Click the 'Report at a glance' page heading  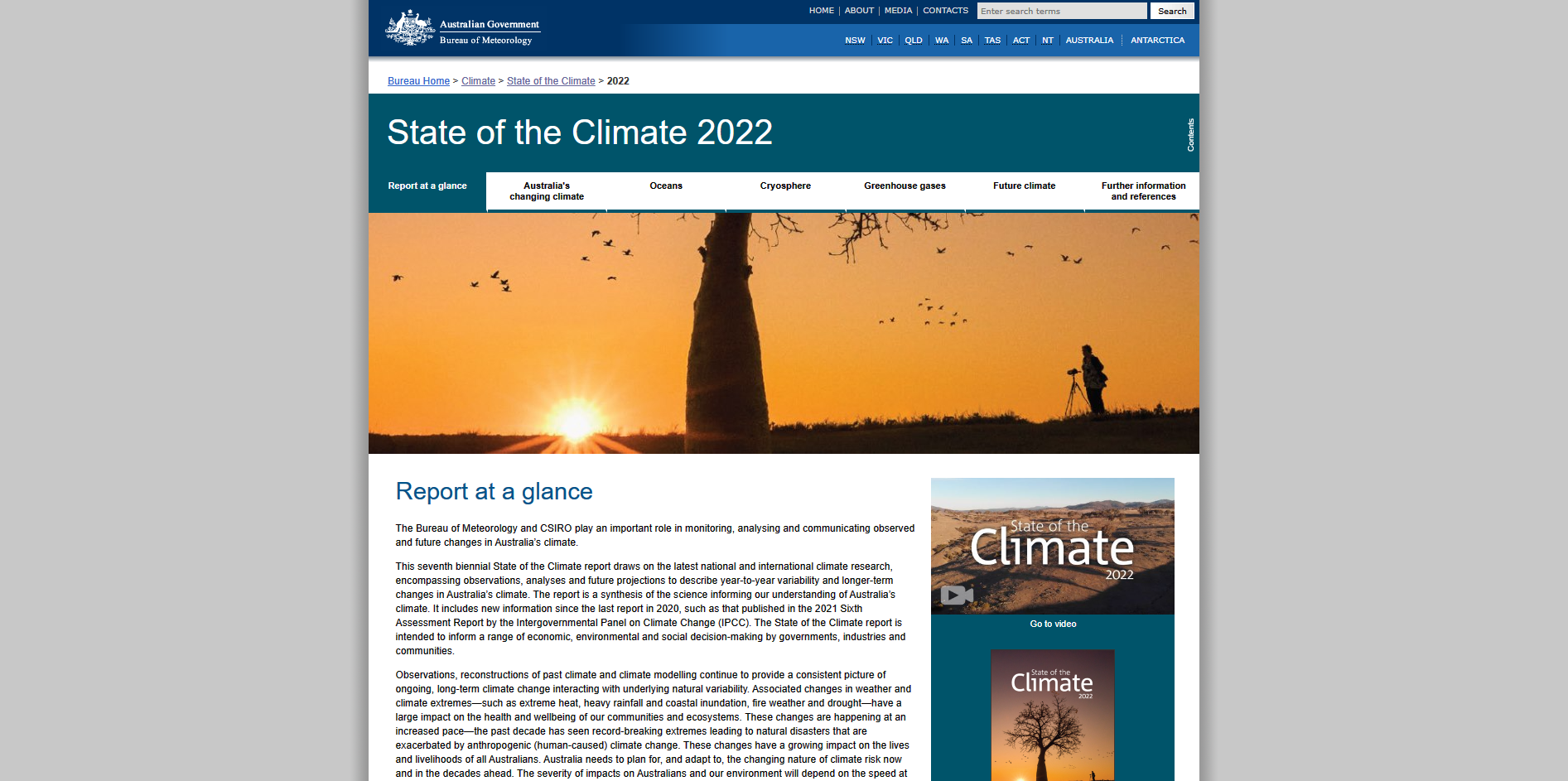pyautogui.click(x=494, y=492)
